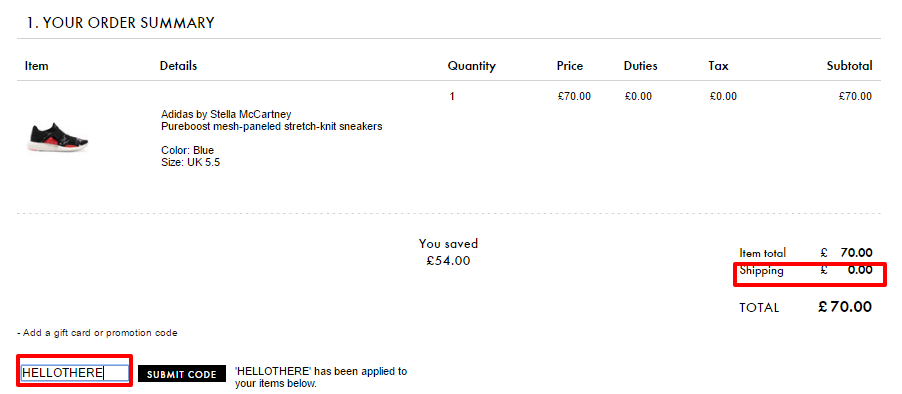Viewport: 902px width, 394px height.
Task: Click the Price column header
Action: pyautogui.click(x=570, y=66)
